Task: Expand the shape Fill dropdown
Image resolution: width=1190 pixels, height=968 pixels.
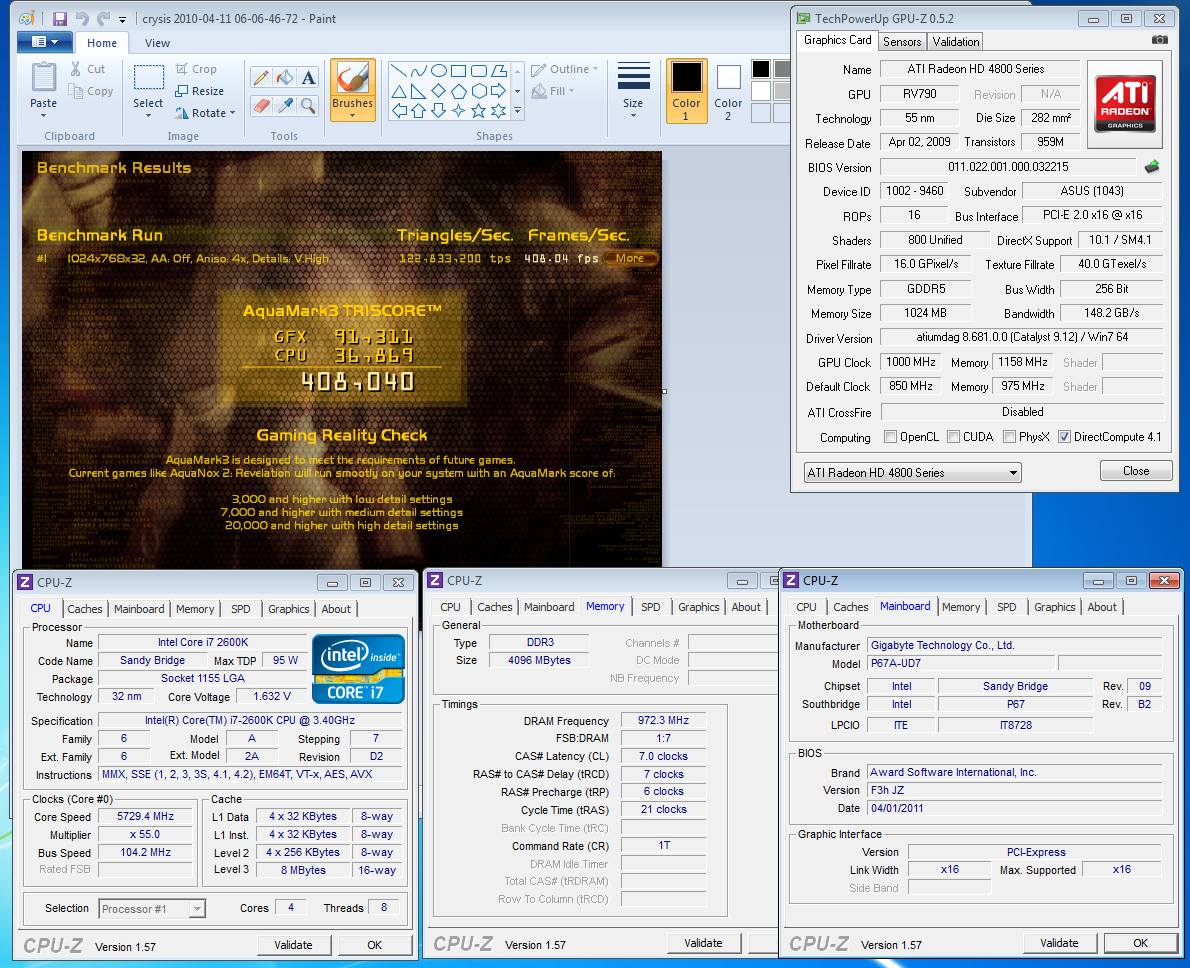Action: 571,91
